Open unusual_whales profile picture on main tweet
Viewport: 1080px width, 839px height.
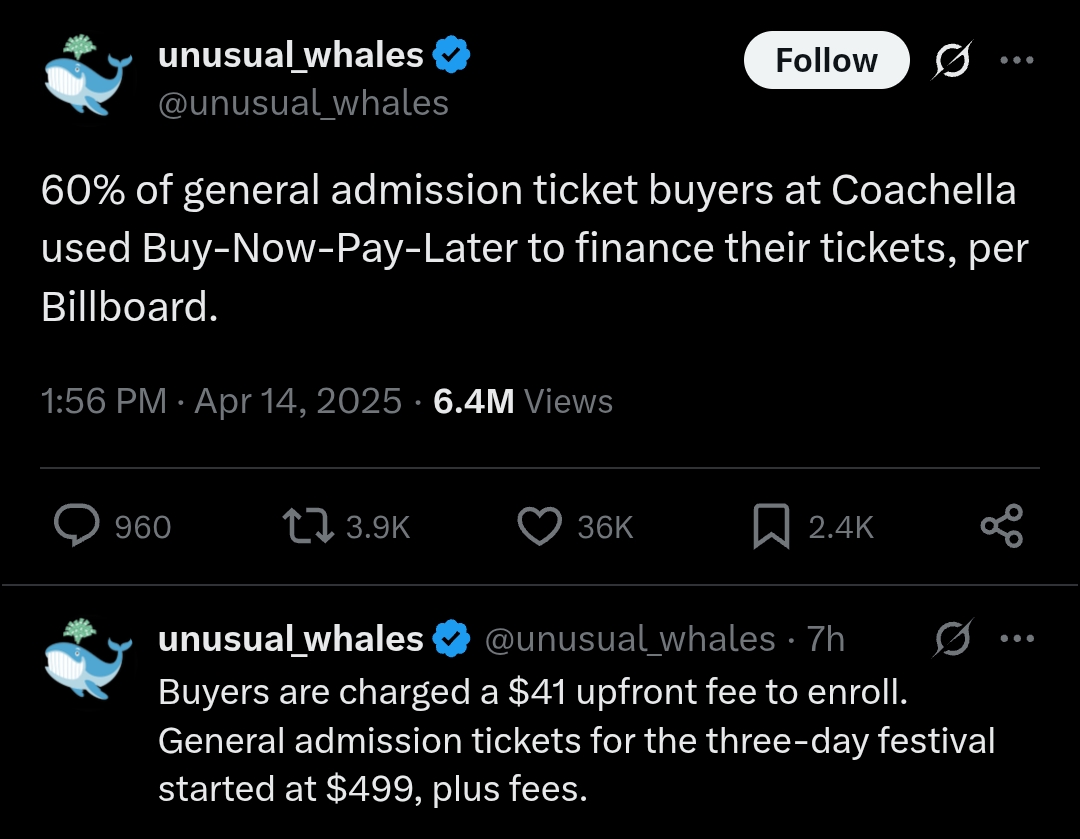89,77
